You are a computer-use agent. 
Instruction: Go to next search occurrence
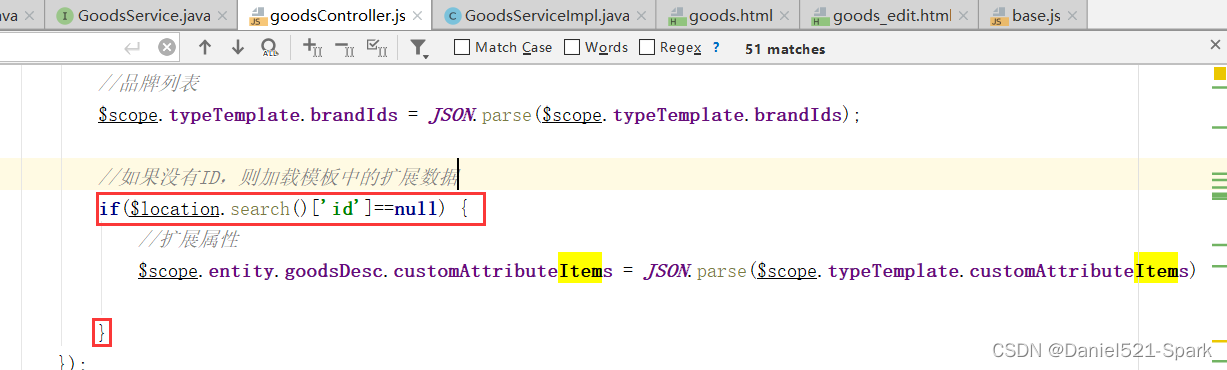pyautogui.click(x=238, y=47)
